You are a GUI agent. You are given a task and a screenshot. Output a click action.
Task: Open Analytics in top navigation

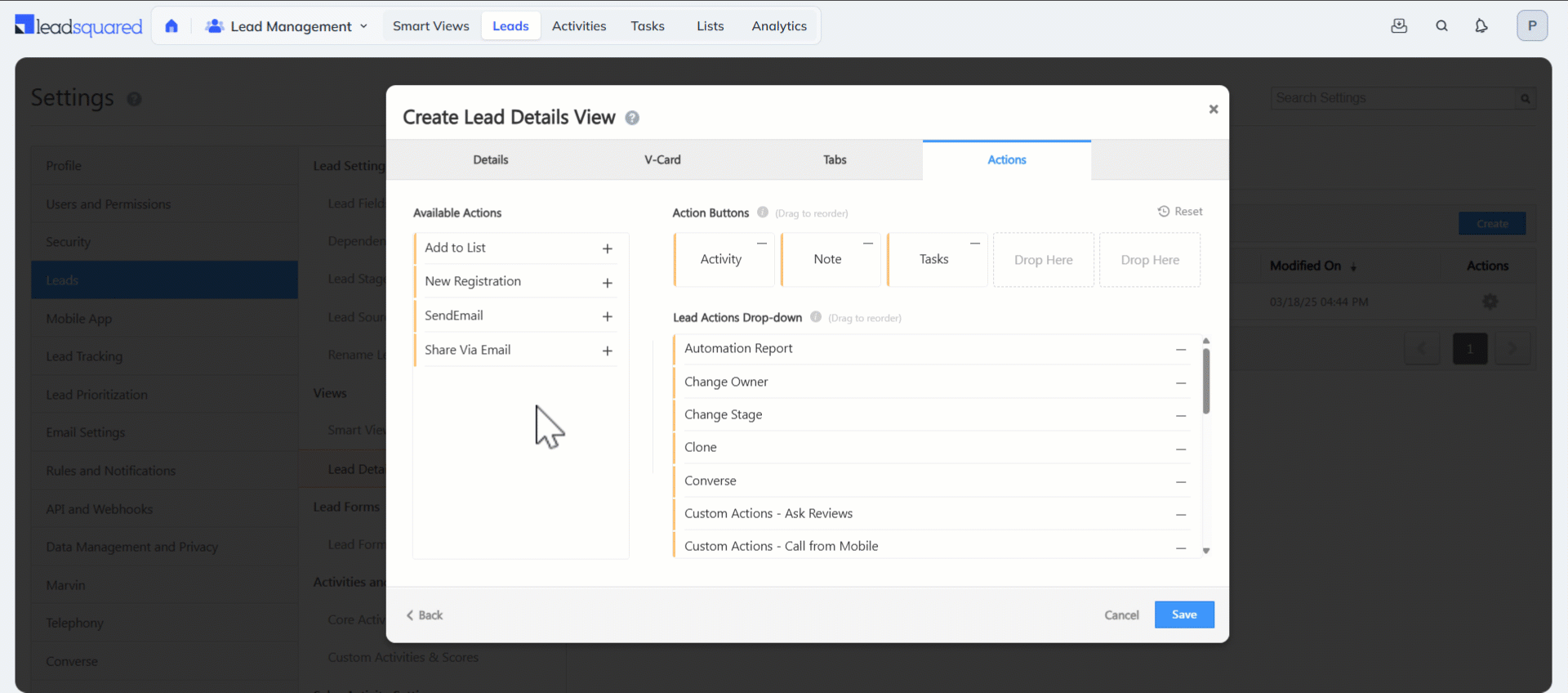(779, 26)
